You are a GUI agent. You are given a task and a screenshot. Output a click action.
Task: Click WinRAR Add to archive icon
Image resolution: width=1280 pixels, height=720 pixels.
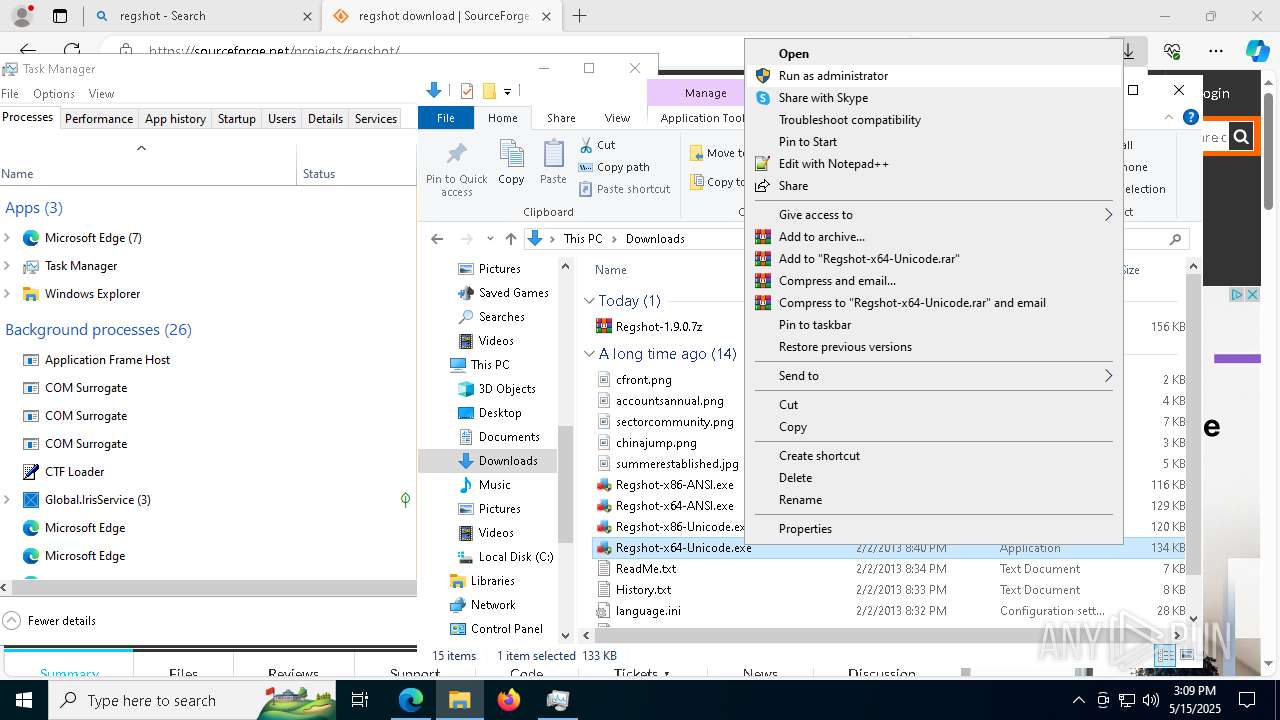click(763, 237)
